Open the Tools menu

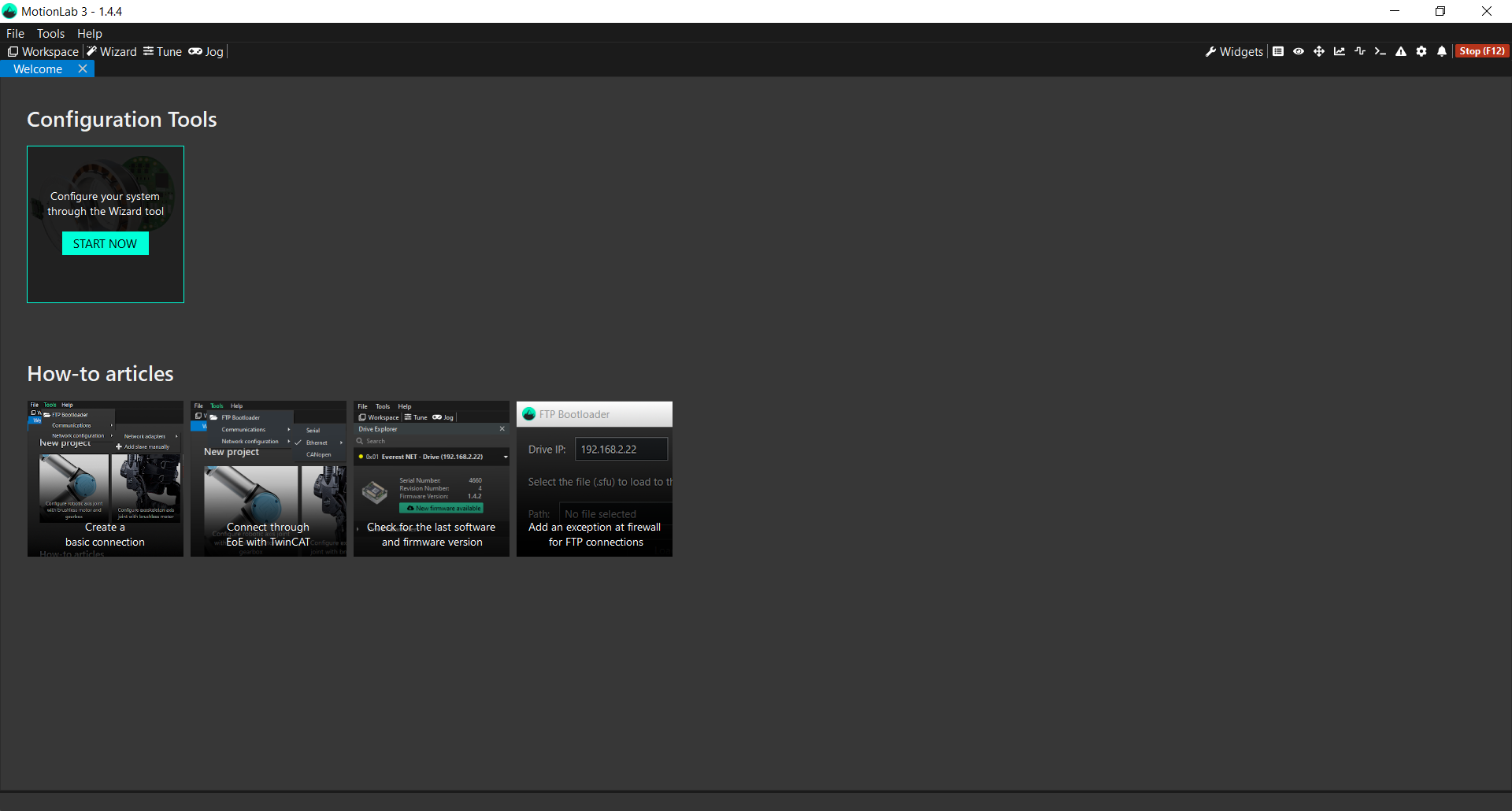pyautogui.click(x=50, y=33)
